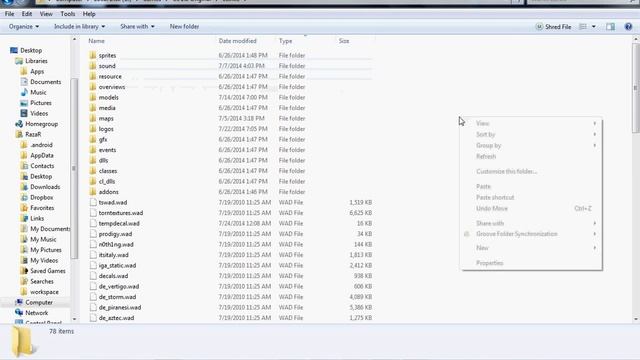Select the cl_dlls folder name

pos(107,181)
